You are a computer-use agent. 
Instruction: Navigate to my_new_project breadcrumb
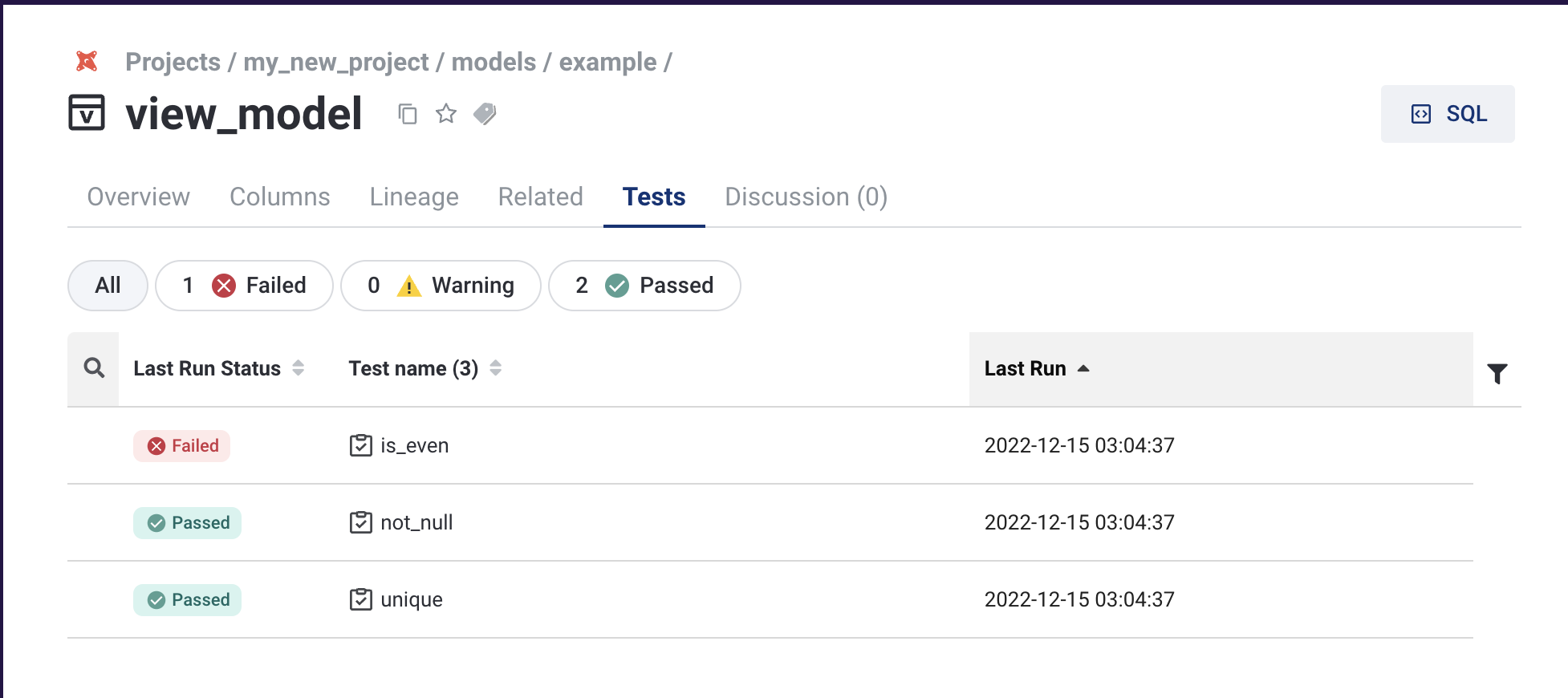(x=335, y=62)
